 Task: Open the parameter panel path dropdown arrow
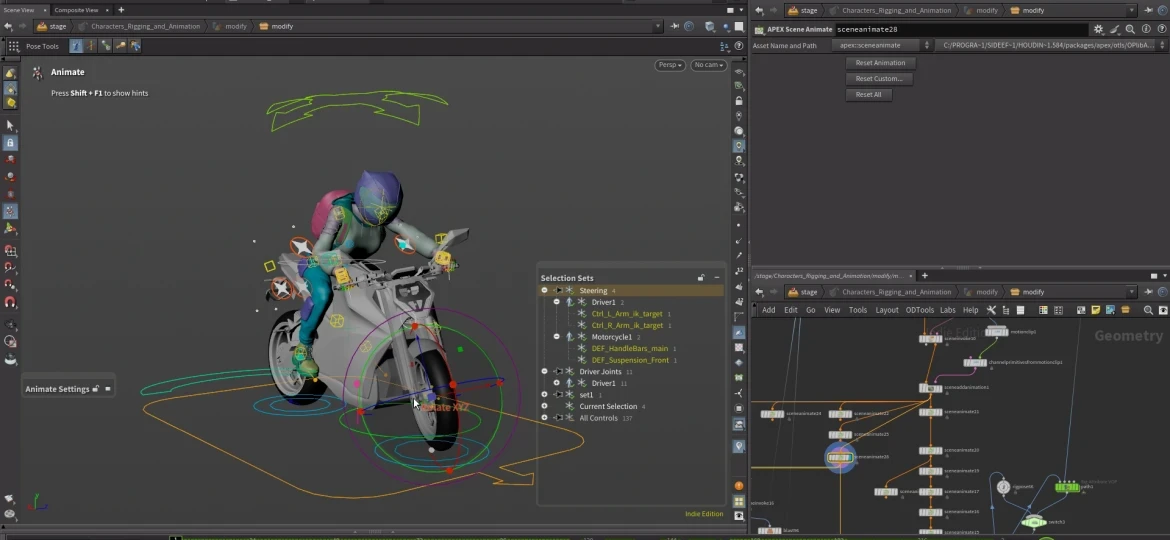coord(1132,10)
